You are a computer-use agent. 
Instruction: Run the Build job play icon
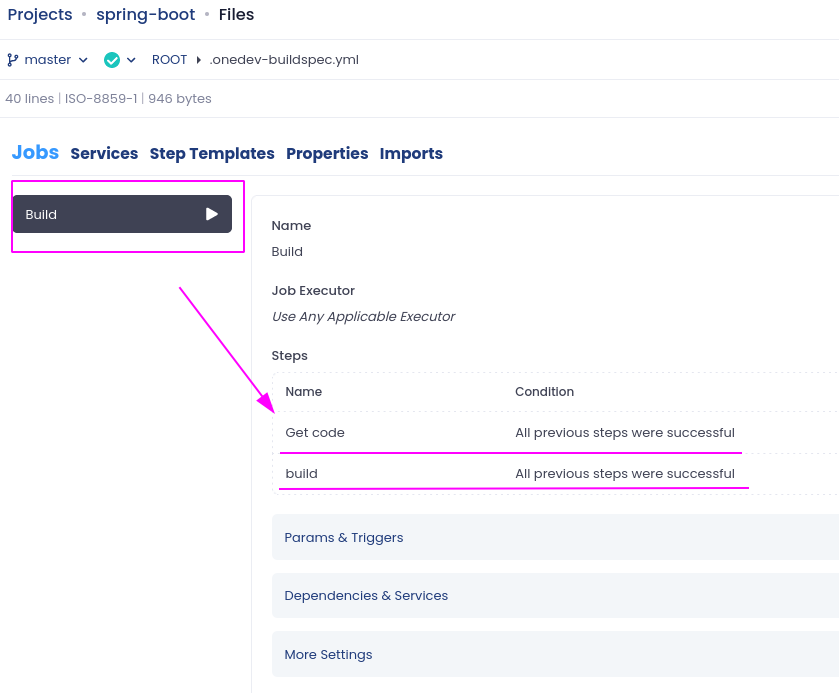[212, 214]
